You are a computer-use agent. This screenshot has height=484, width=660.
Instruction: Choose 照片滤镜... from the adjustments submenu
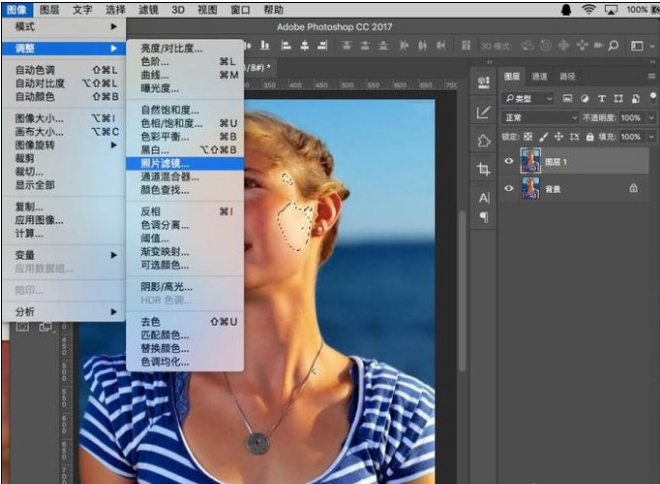pos(165,162)
